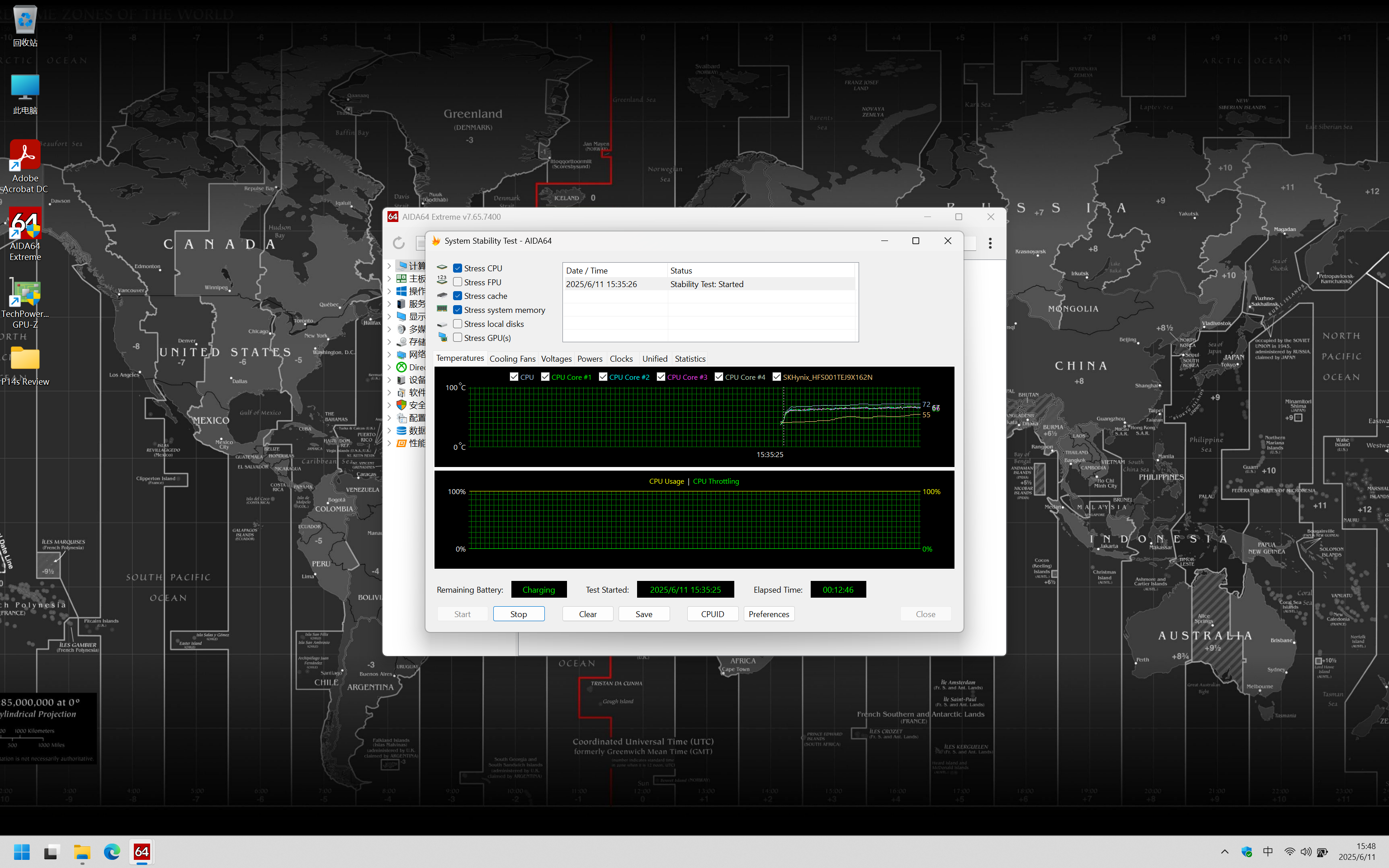Open Windows Security tray icon
The height and width of the screenshot is (868, 1389).
coord(1246,852)
